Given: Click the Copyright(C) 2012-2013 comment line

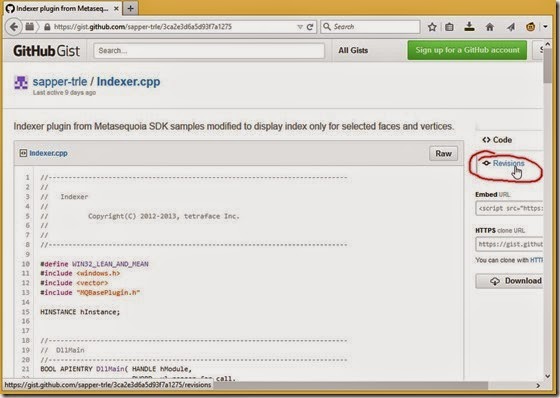Looking at the screenshot, I should [x=140, y=216].
